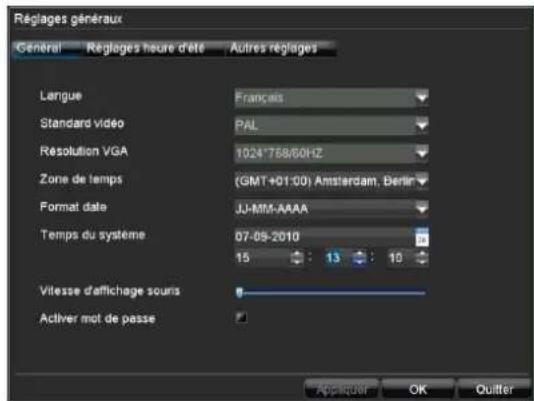
Task: Toggle the Activer mot de passe checkbox
Action: [241, 318]
